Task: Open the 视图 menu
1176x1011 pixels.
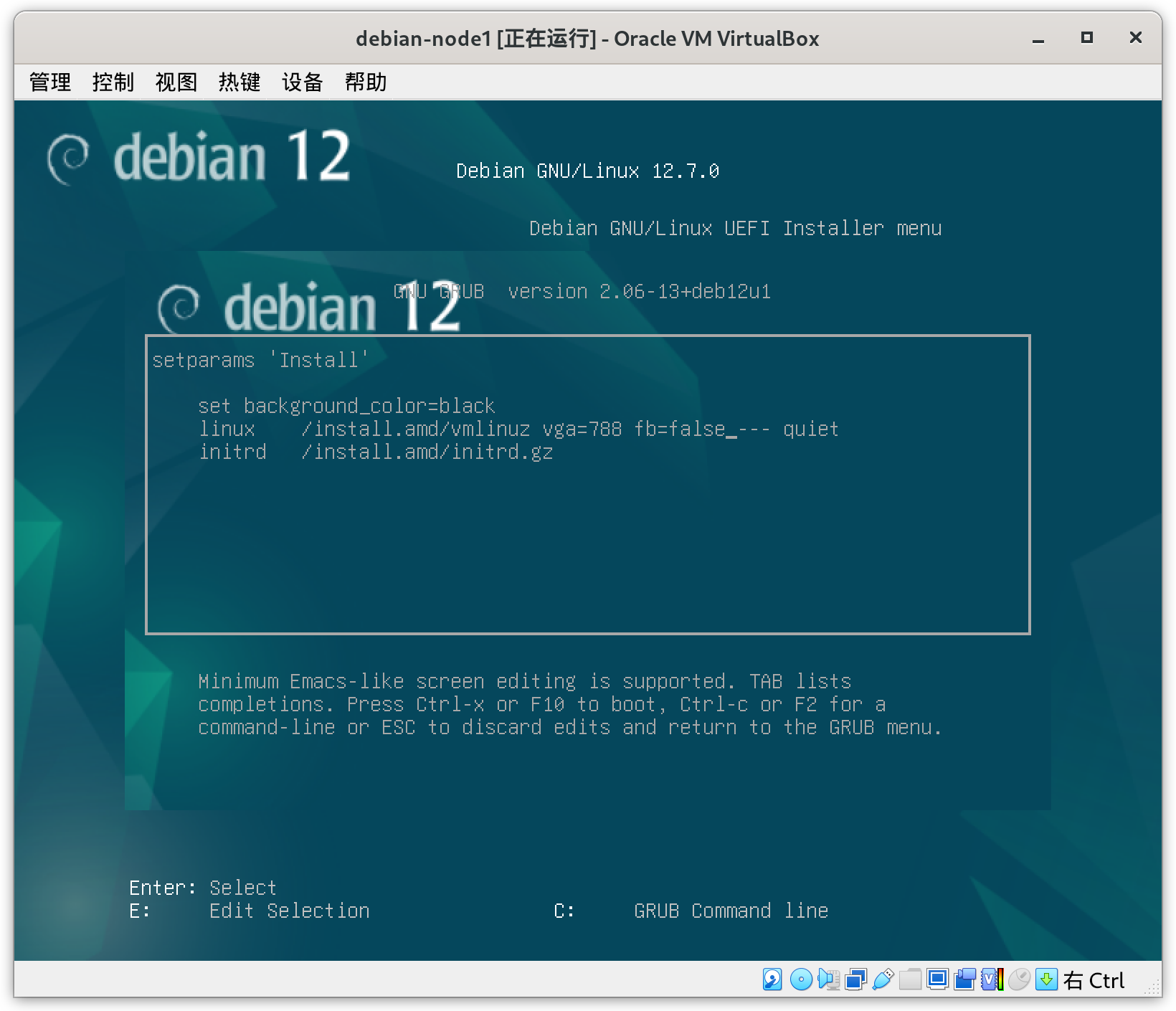Action: coord(176,82)
